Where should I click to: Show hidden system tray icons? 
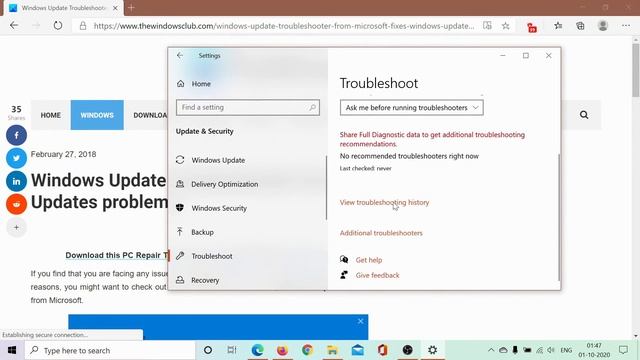tap(491, 350)
